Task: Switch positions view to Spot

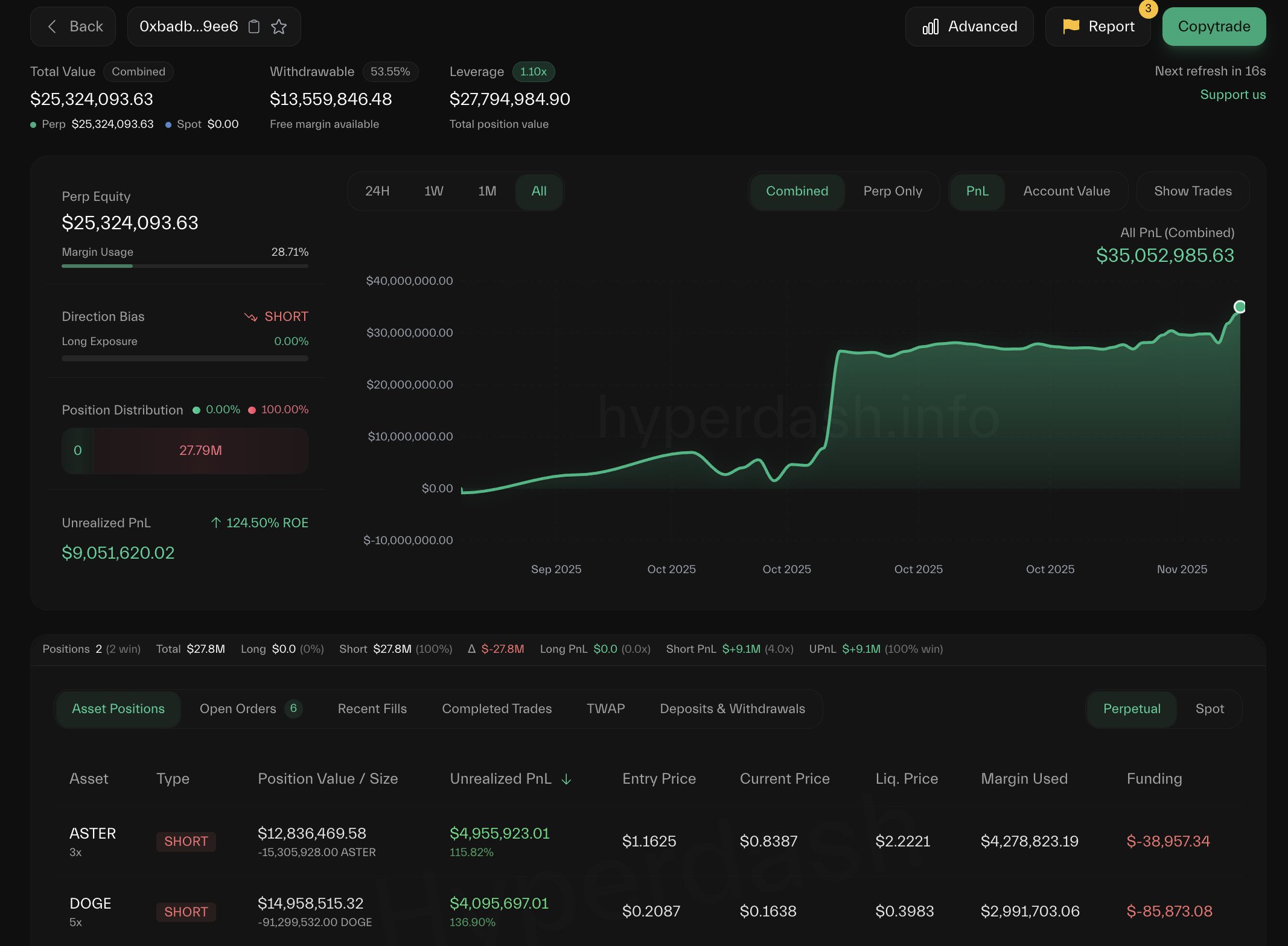Action: [1209, 709]
